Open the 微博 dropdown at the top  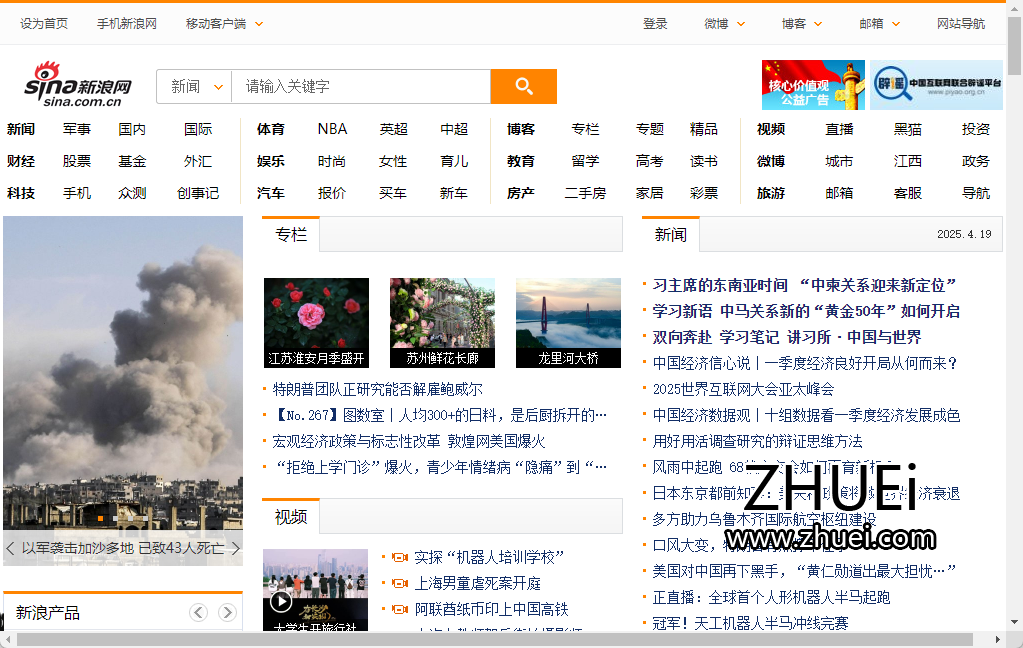723,22
